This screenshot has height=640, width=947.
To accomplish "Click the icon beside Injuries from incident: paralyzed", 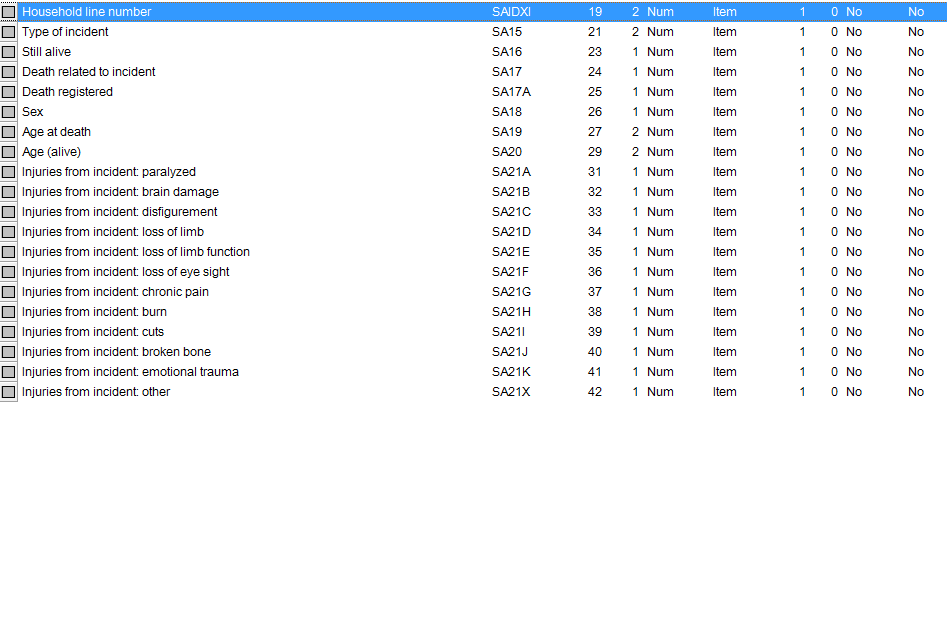I will [9, 172].
